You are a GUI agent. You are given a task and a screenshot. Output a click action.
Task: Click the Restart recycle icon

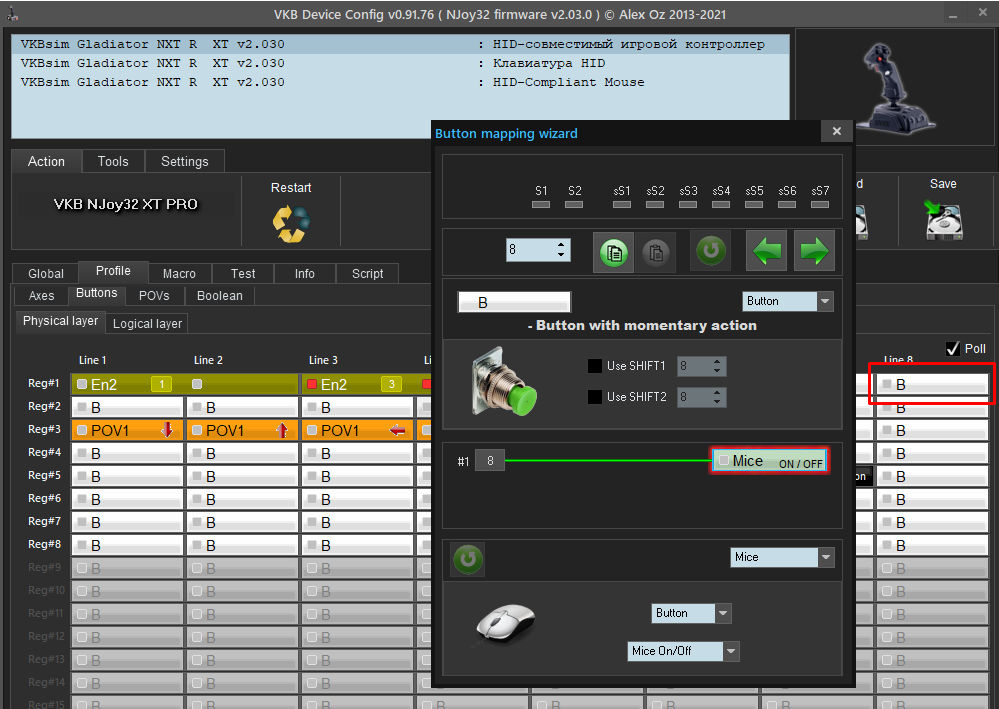291,224
